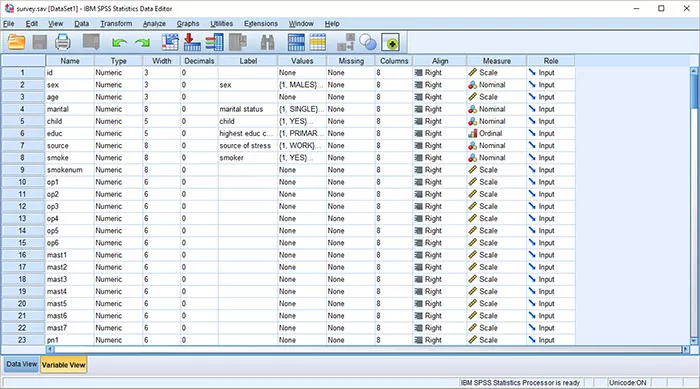Click the Ordinal measure icon for educ
Screen dimensions: 700x389
pos(472,133)
